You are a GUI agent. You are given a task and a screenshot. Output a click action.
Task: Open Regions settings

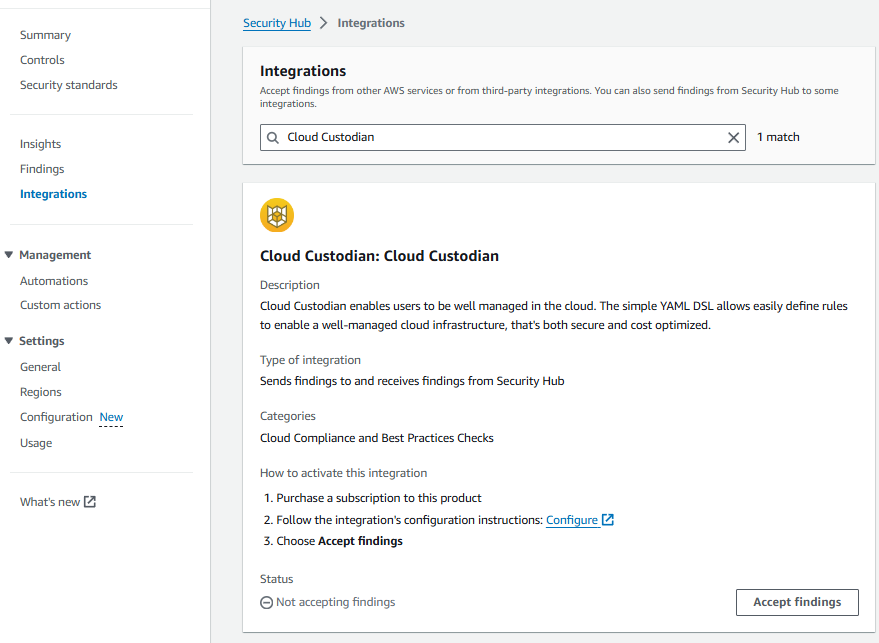pos(41,392)
